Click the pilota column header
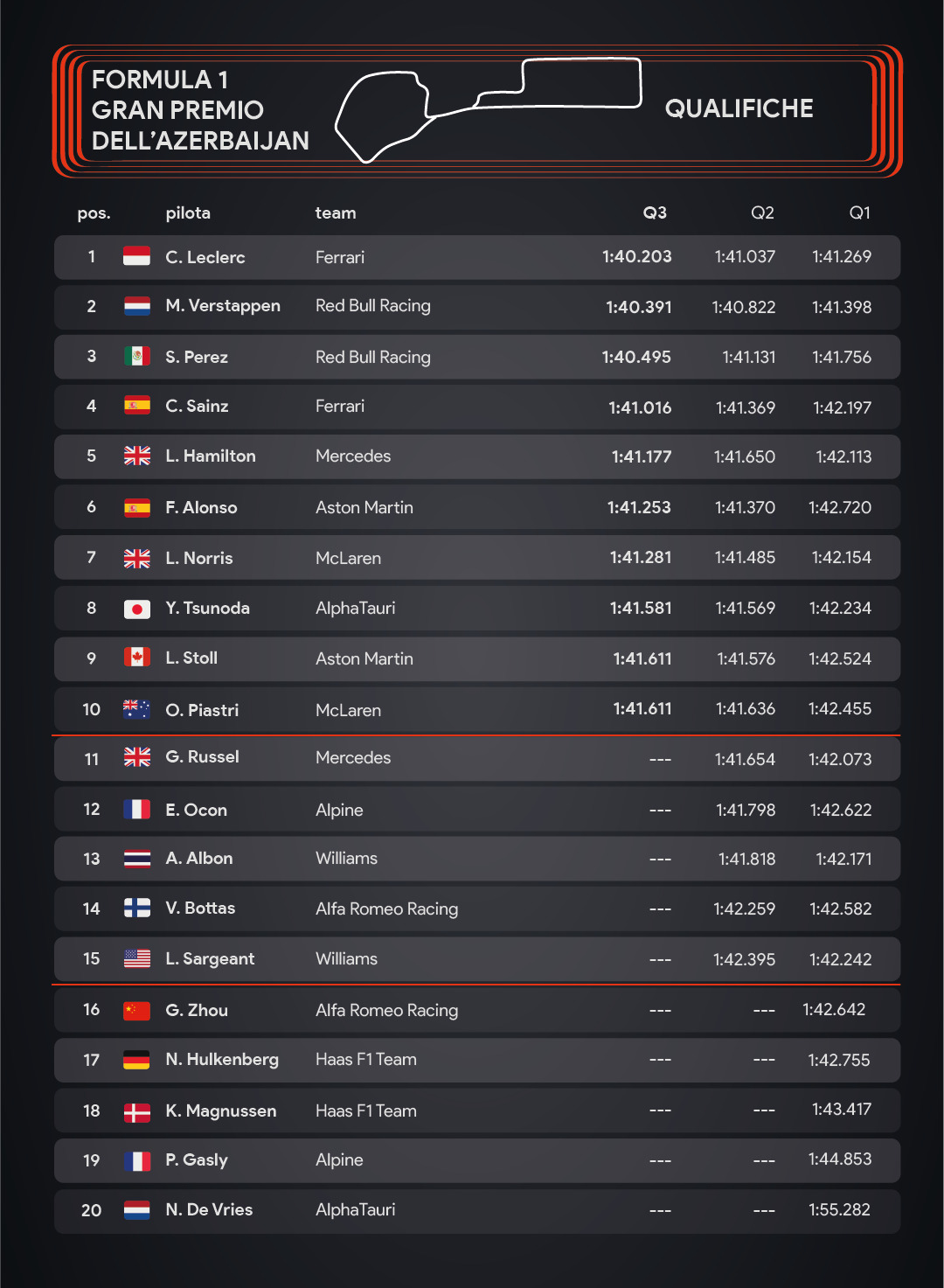 click(188, 213)
